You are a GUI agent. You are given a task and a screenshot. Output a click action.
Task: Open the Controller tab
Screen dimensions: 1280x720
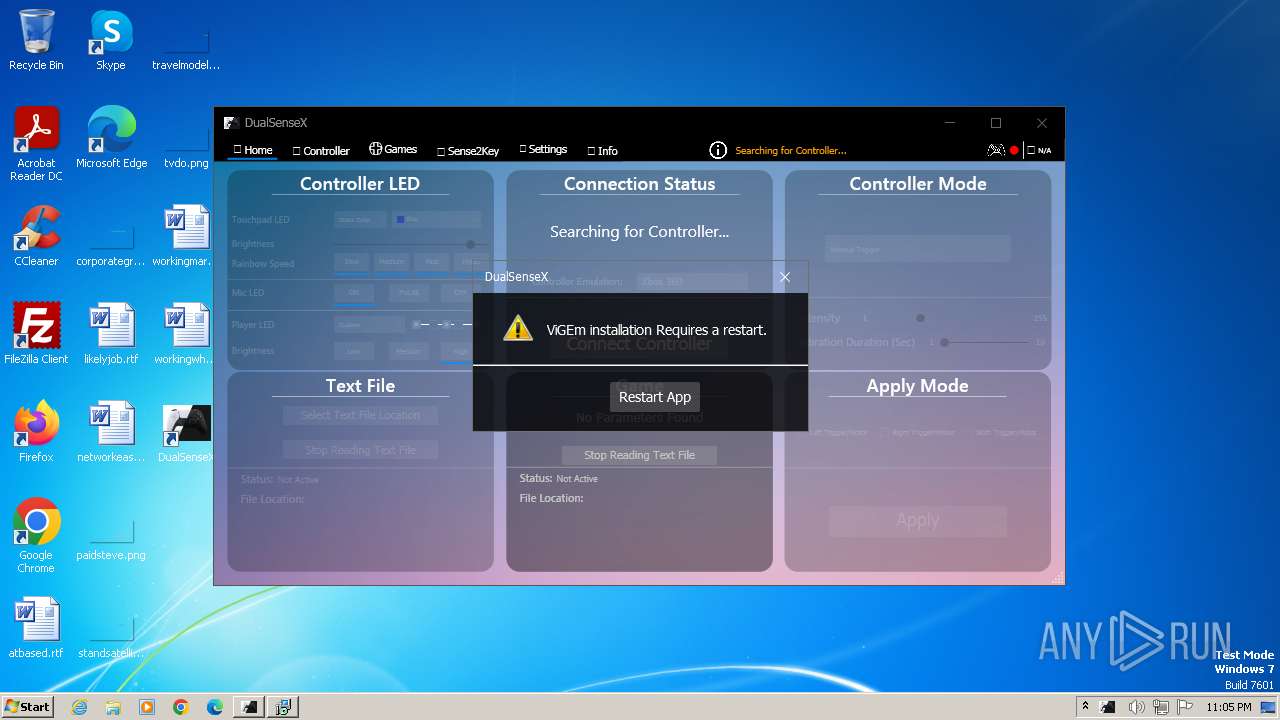321,151
